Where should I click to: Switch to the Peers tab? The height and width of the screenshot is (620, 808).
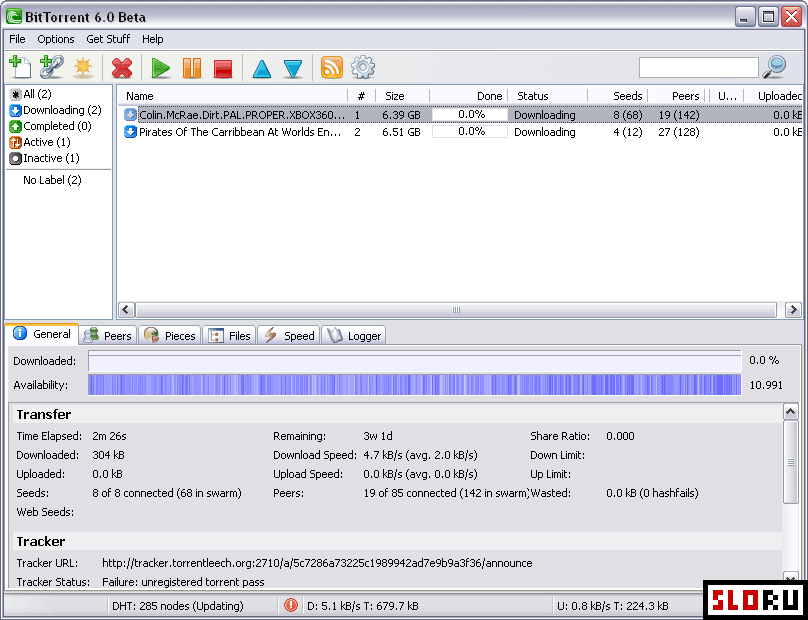[108, 336]
